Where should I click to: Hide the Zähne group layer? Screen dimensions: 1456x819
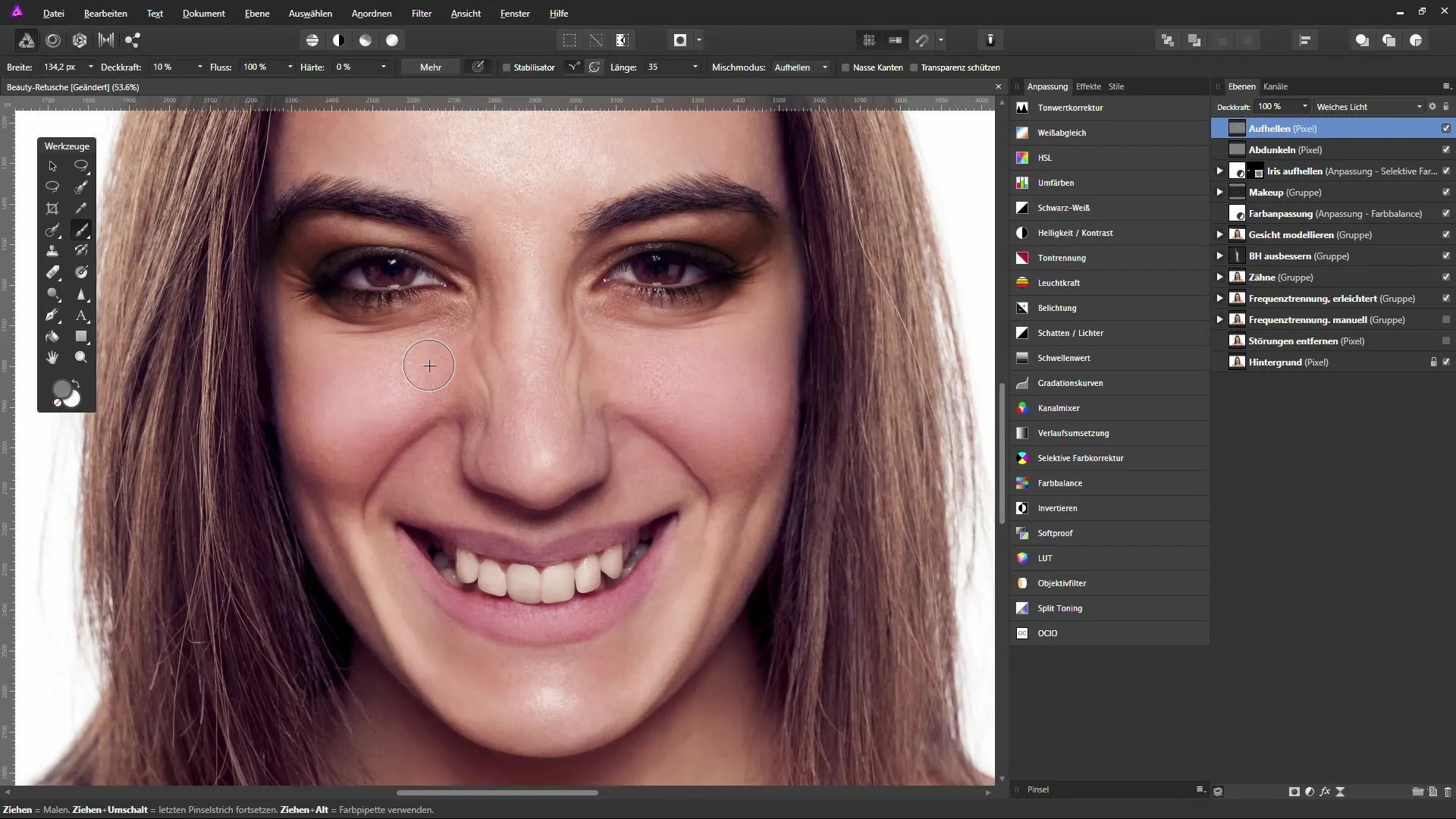(1446, 277)
